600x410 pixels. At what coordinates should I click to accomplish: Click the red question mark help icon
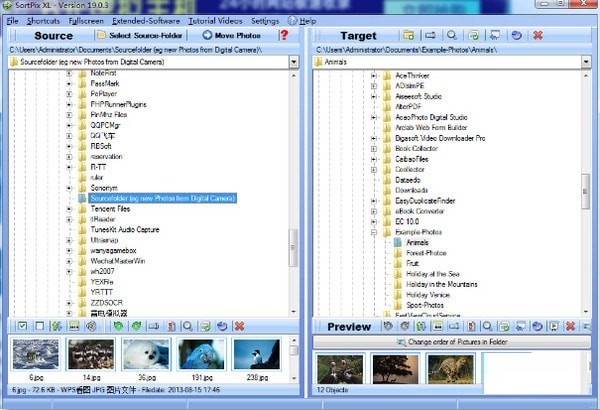click(284, 35)
